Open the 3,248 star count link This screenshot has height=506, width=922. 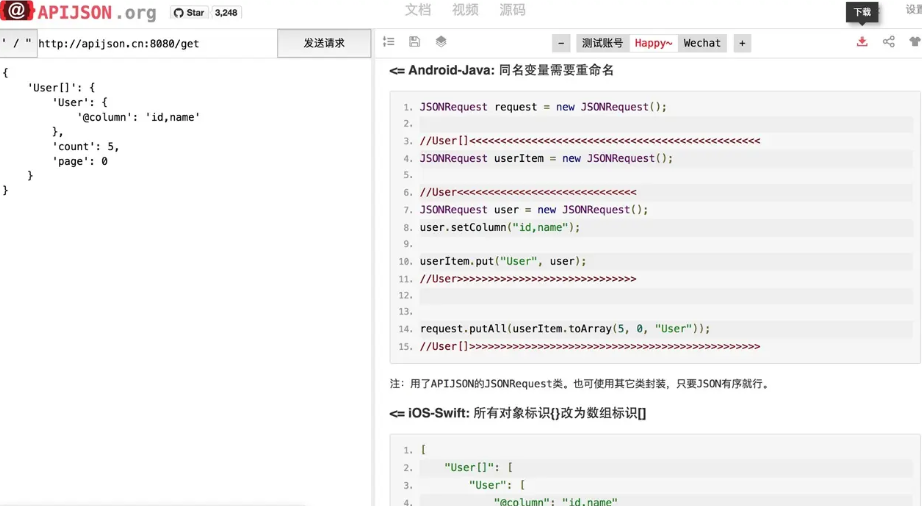(x=226, y=12)
